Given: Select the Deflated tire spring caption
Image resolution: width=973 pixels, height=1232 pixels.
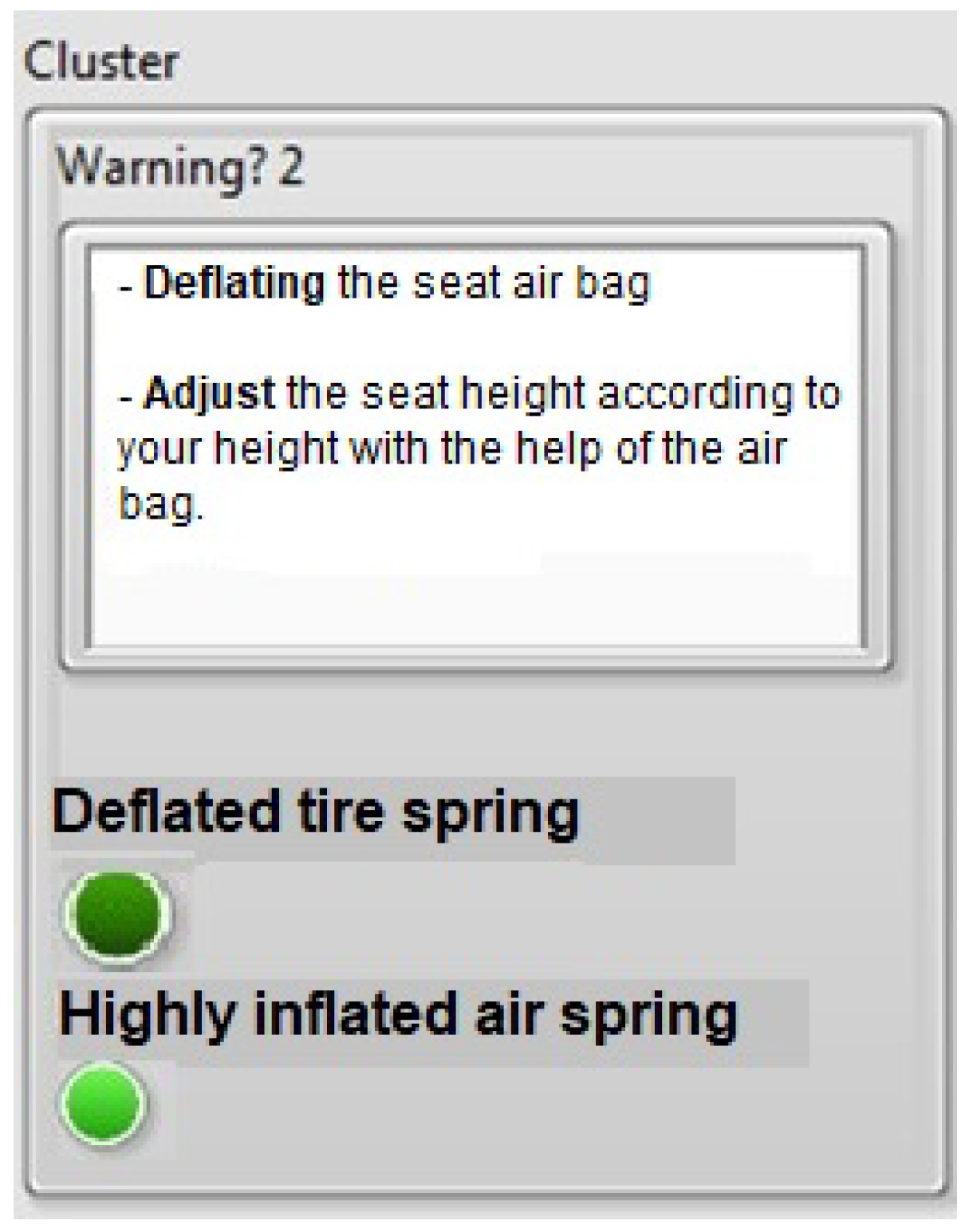Looking at the screenshot, I should [x=315, y=813].
